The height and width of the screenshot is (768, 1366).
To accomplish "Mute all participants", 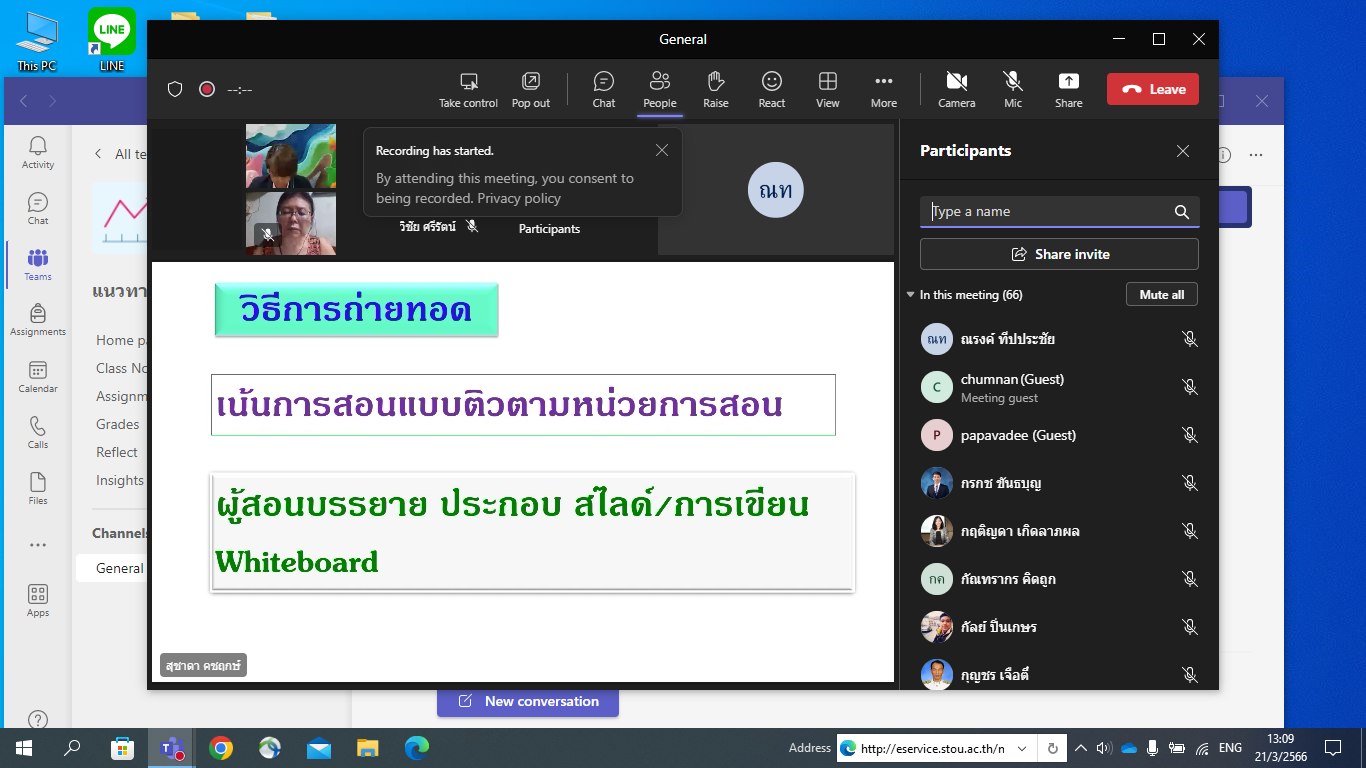I will [x=1162, y=295].
